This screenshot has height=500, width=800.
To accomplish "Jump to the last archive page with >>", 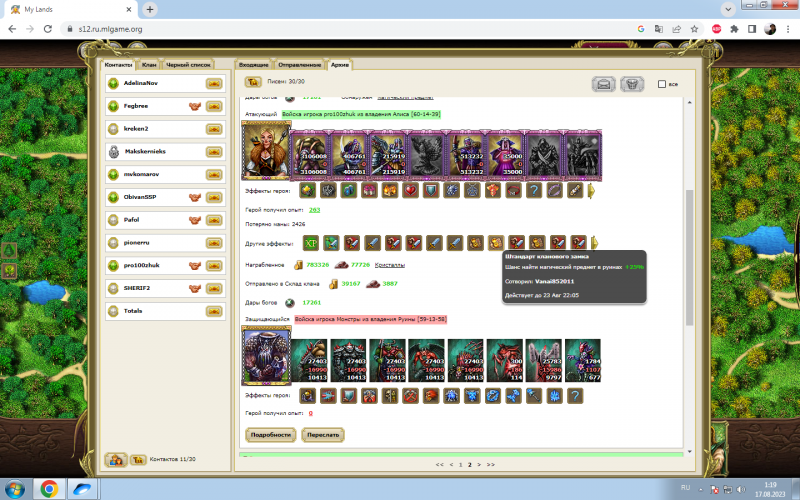I will (491, 465).
